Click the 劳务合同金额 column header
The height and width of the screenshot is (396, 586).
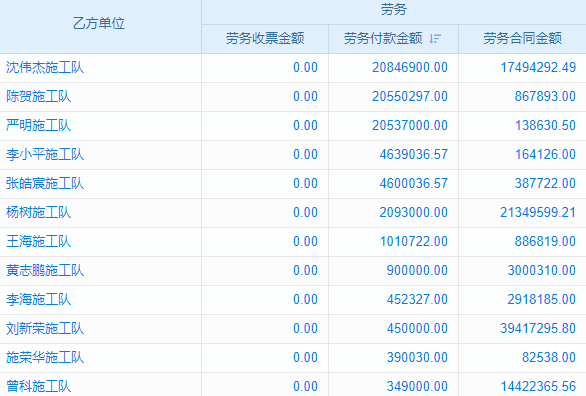click(522, 38)
